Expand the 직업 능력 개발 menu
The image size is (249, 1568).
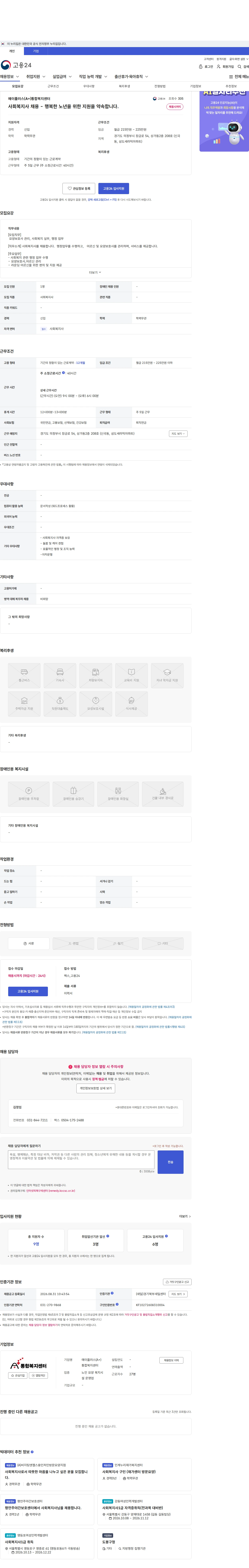[93, 77]
